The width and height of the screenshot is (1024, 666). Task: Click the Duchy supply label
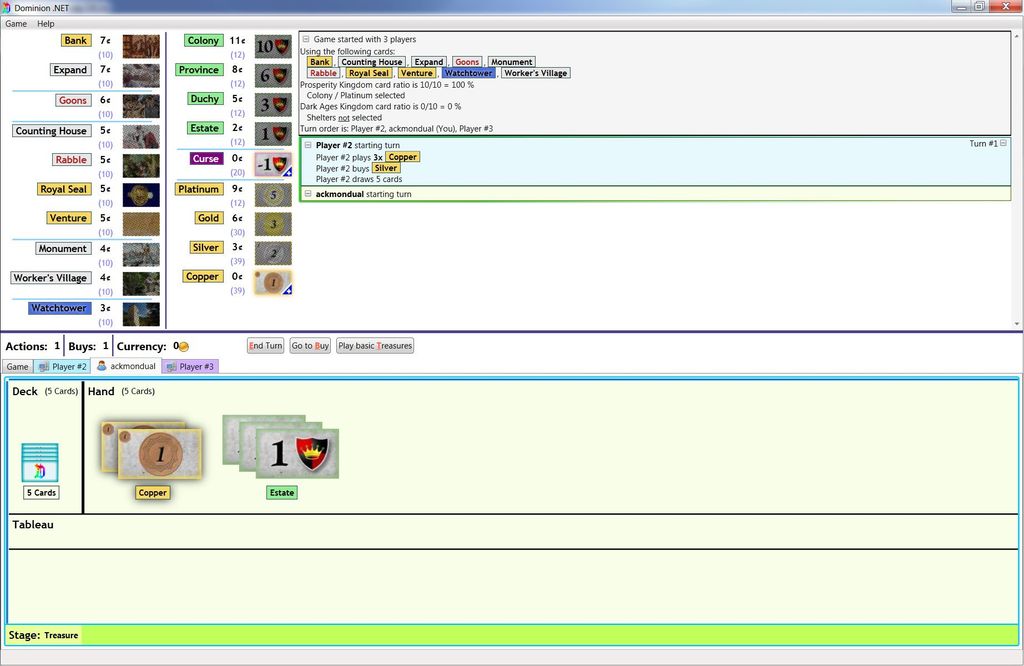pos(204,99)
